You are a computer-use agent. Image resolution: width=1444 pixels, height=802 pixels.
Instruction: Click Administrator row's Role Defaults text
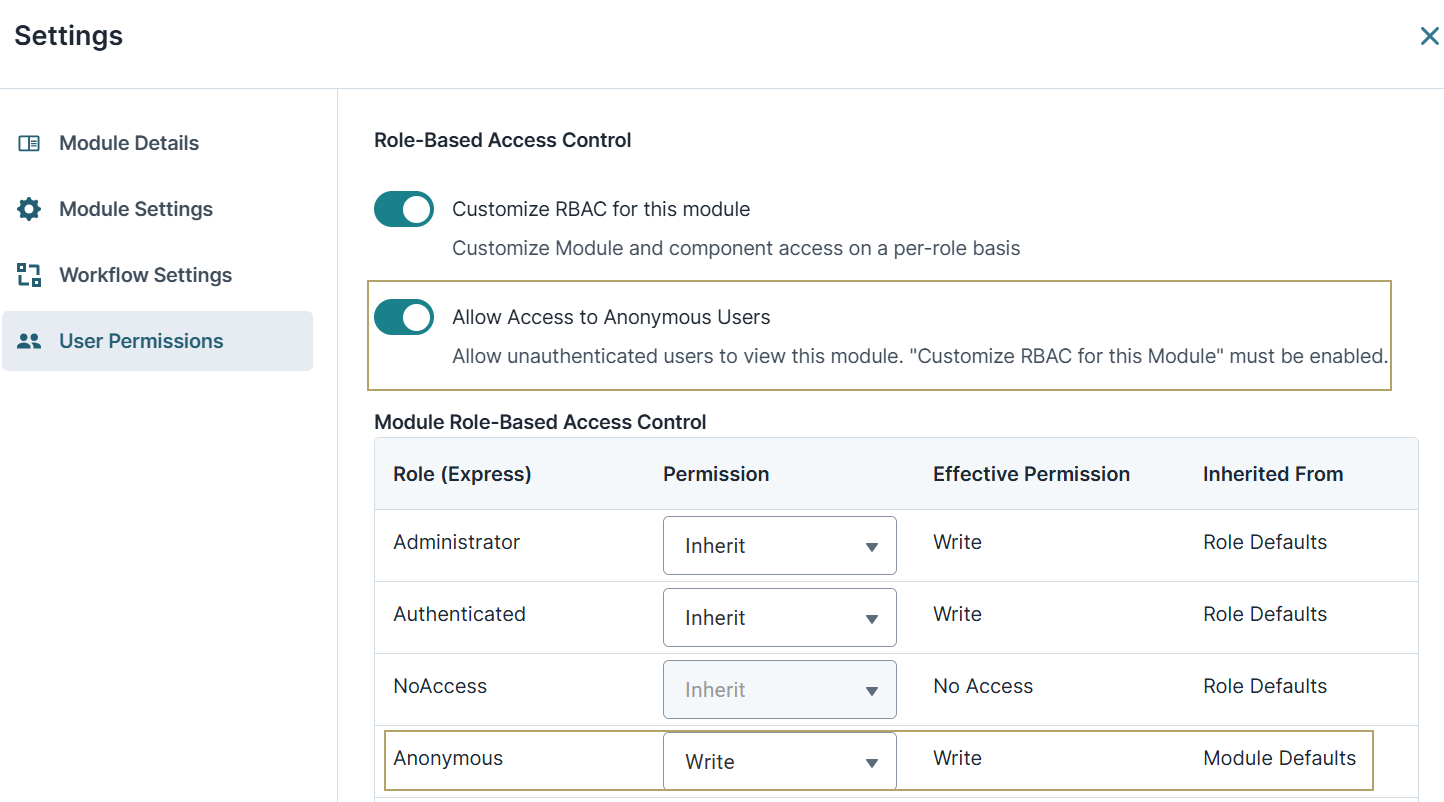pyautogui.click(x=1265, y=542)
